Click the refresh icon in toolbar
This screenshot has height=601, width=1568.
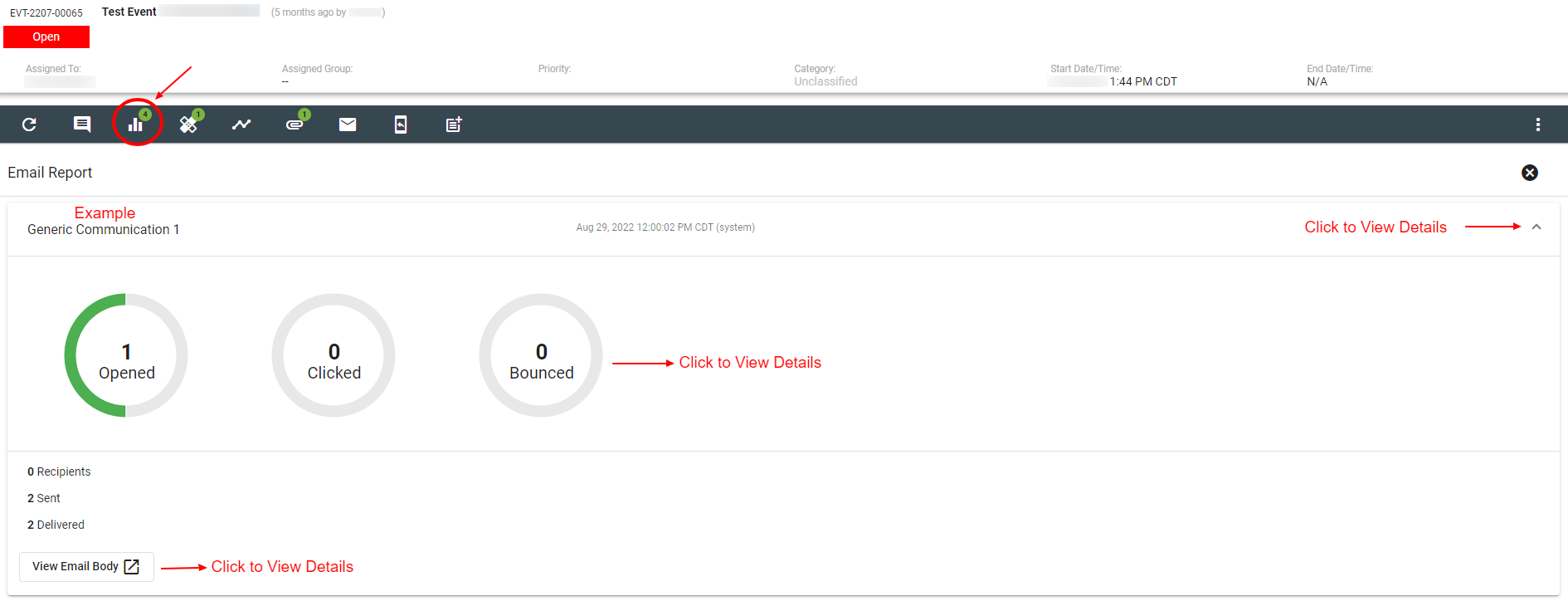(x=29, y=125)
